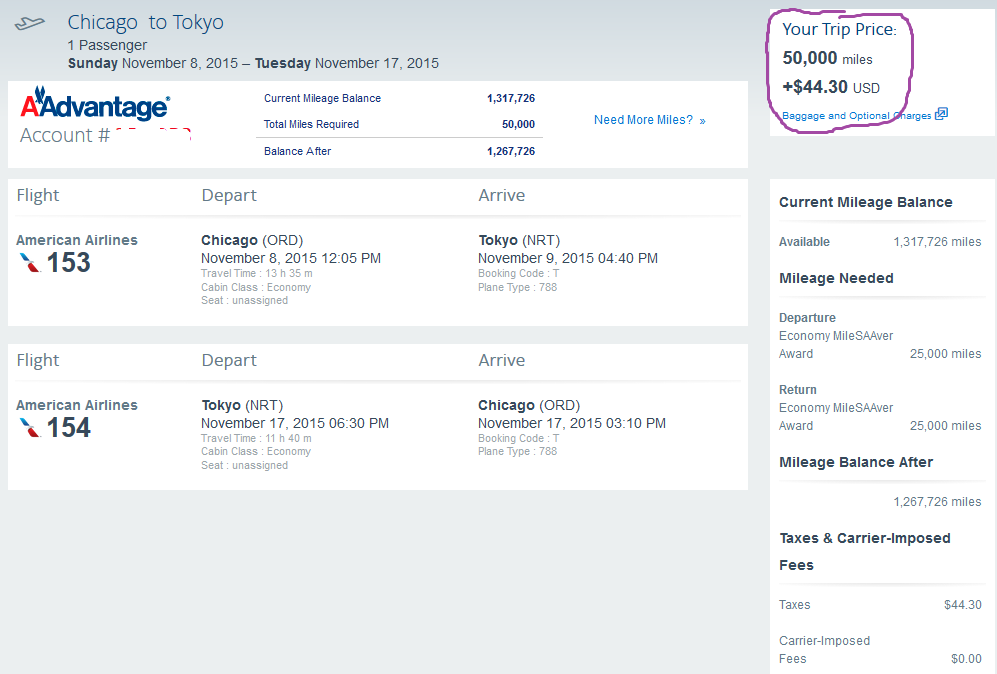The width and height of the screenshot is (997, 674).
Task: Click the arrival time November 17, 2015 03:10 PM
Action: 572,423
